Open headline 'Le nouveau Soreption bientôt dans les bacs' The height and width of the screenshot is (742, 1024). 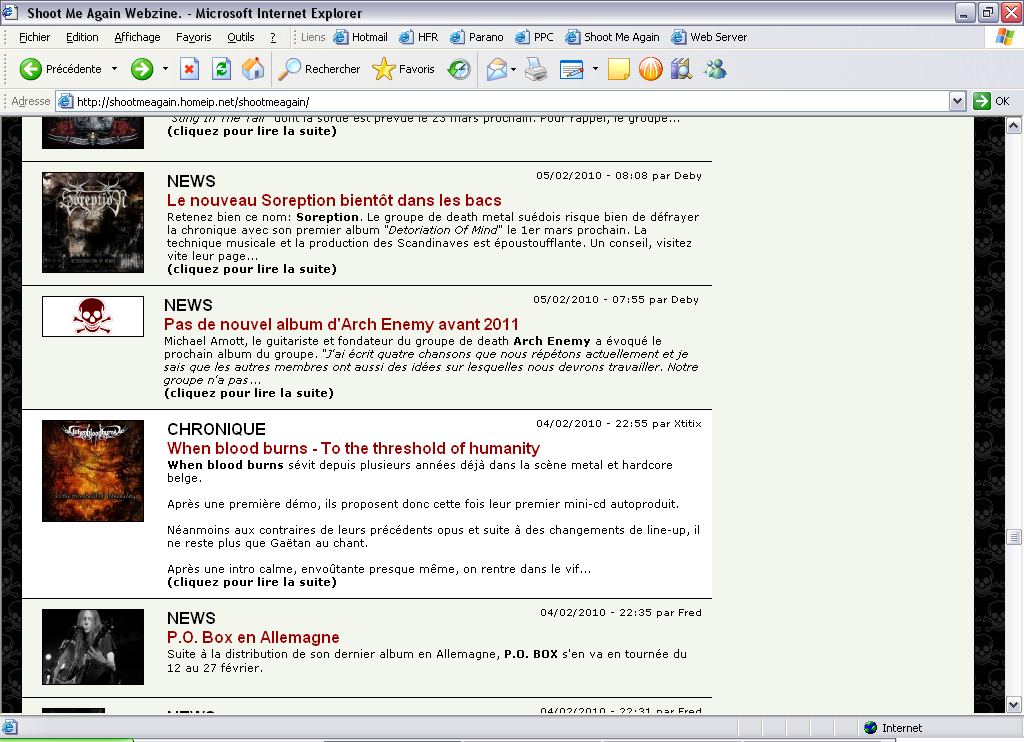click(334, 200)
